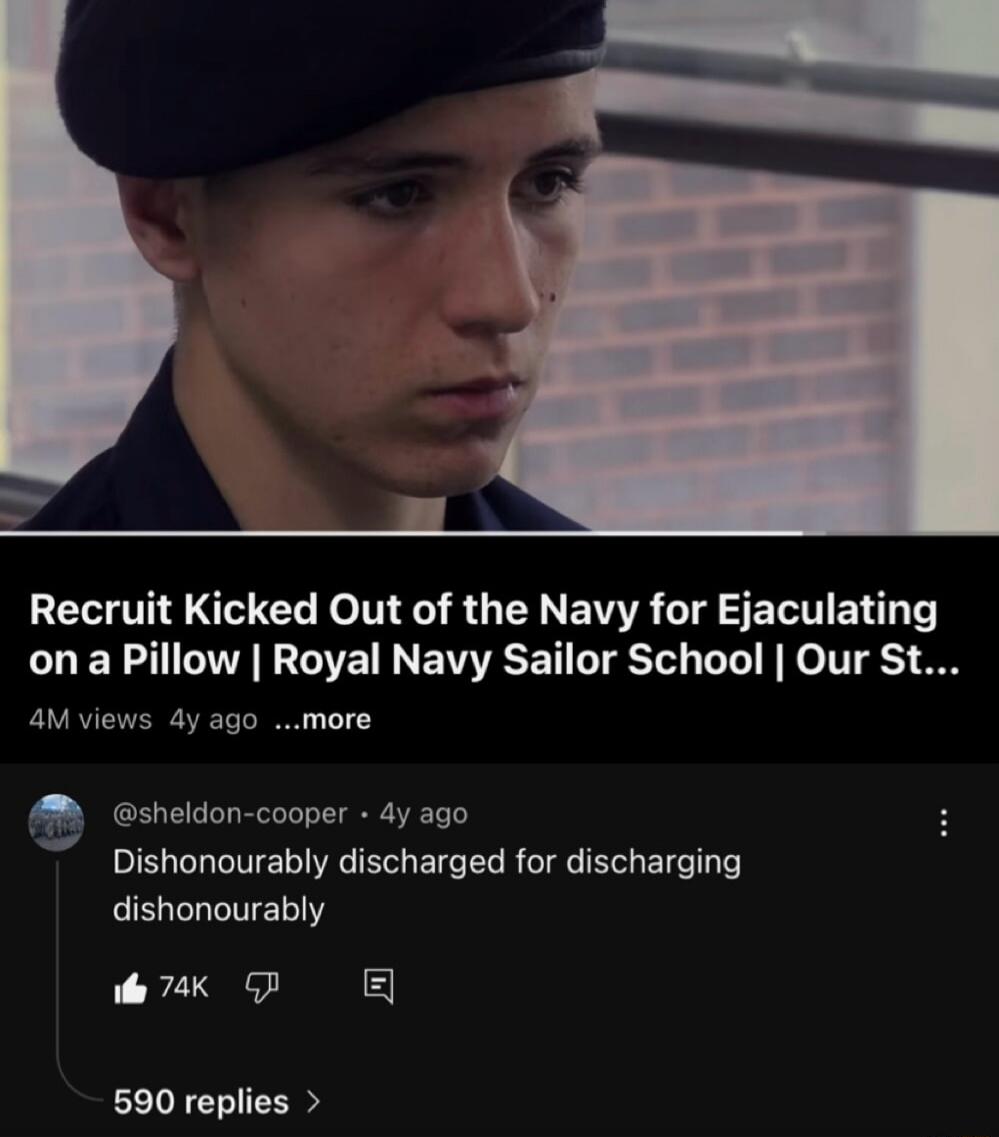
Task: Tap the reply icon on comment
Action: [x=378, y=986]
